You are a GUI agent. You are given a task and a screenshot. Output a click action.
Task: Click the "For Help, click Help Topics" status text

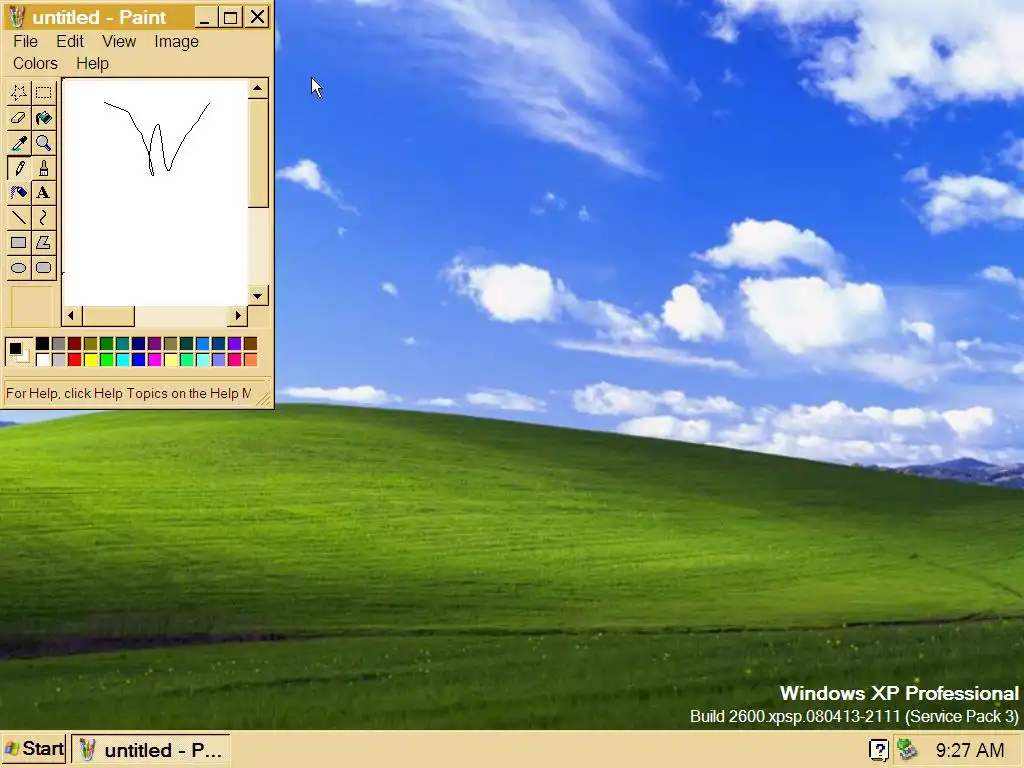click(129, 393)
